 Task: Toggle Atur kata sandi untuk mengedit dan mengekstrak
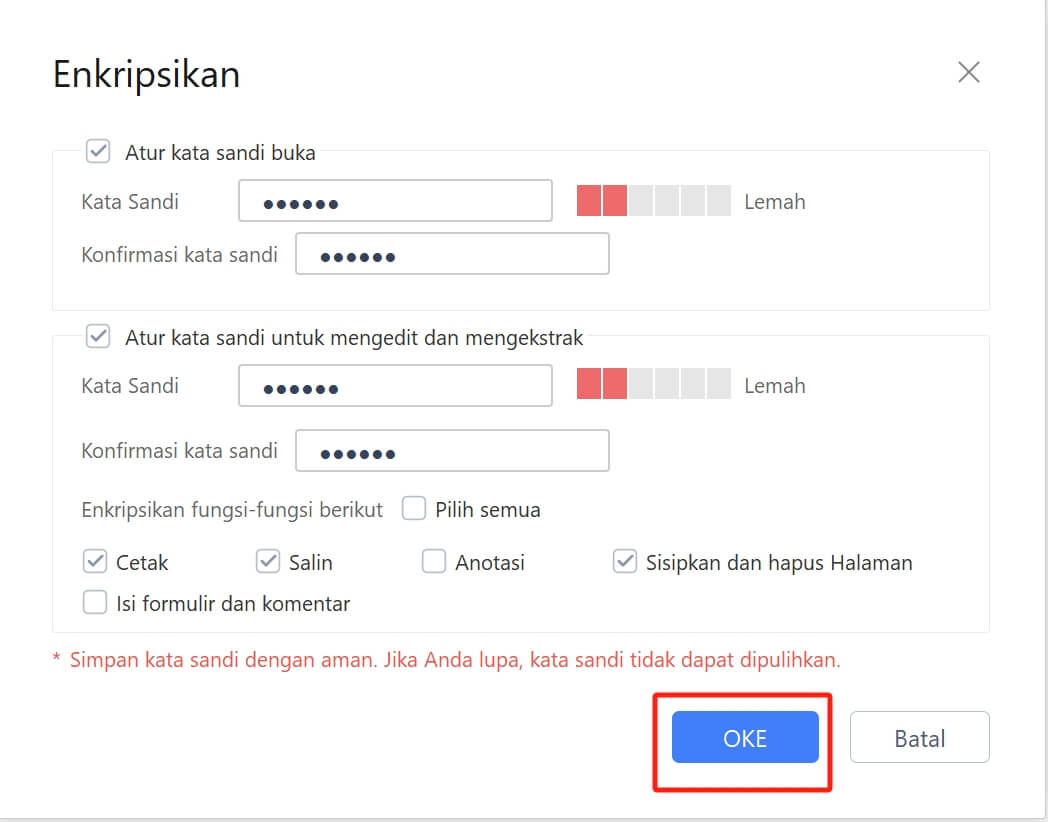pyautogui.click(x=97, y=337)
